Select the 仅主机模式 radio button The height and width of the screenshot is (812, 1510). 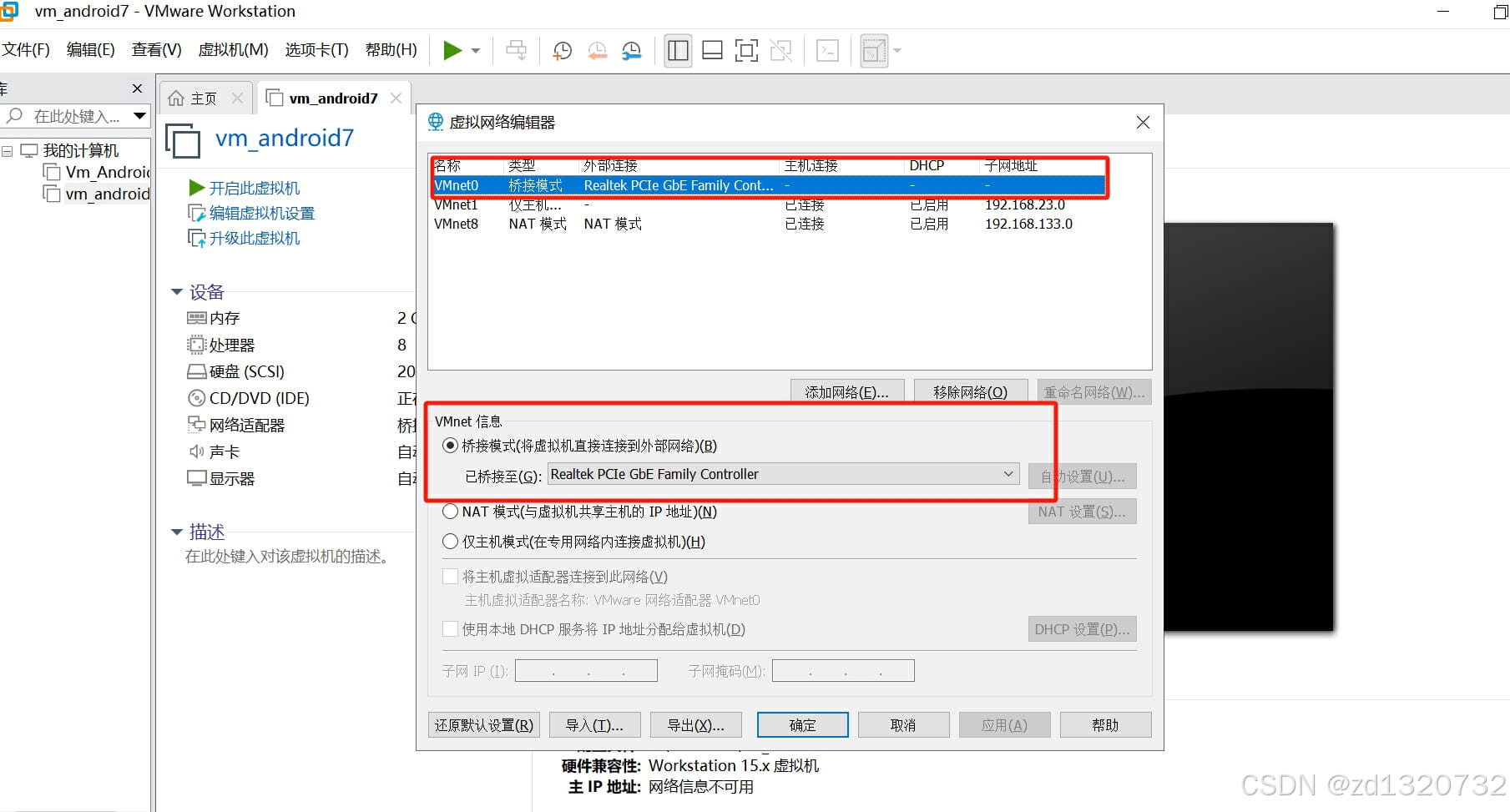pos(451,542)
